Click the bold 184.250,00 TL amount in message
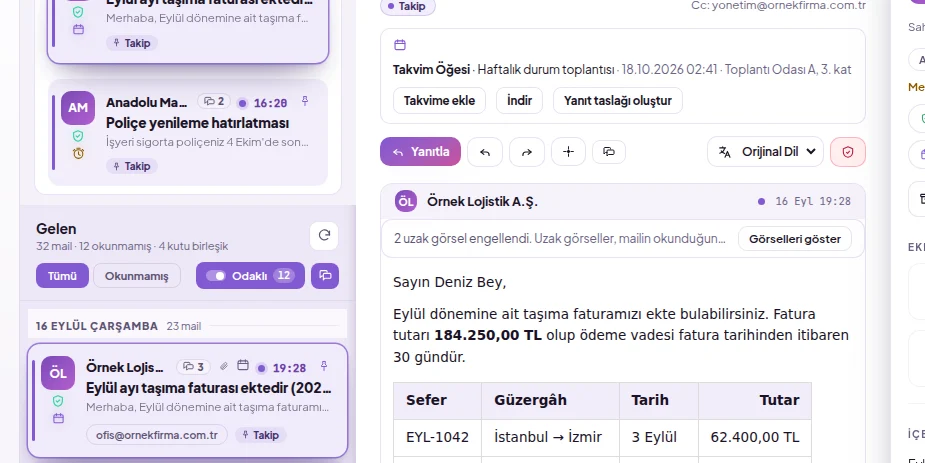The width and height of the screenshot is (925, 463). tap(488, 335)
